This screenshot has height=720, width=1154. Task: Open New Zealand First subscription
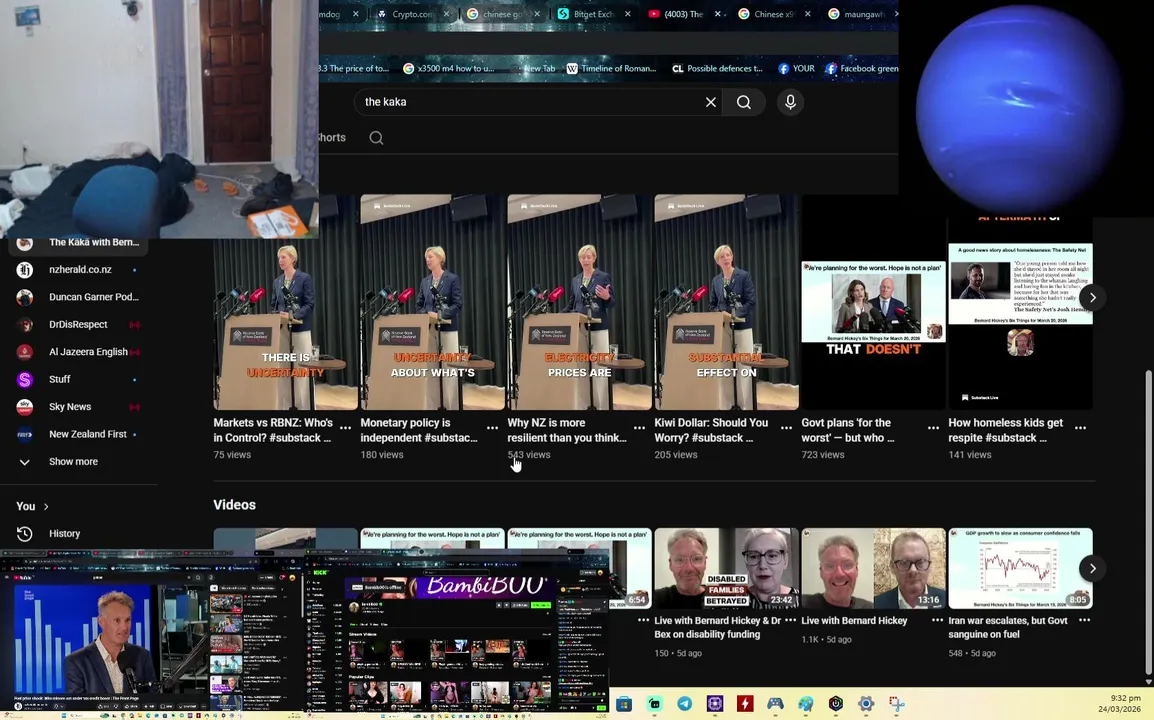(x=78, y=434)
